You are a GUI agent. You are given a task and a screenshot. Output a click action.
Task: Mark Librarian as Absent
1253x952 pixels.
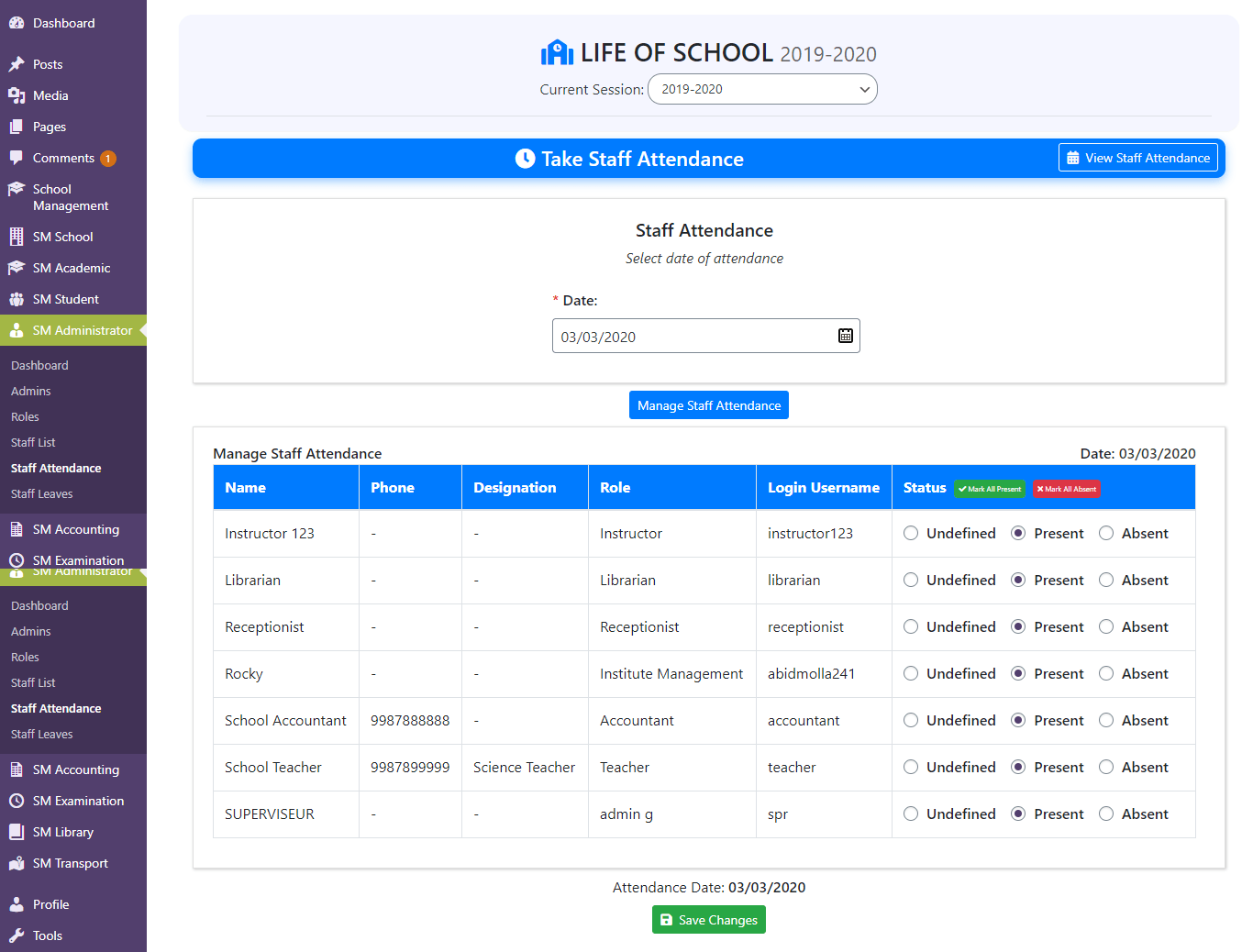point(1106,580)
